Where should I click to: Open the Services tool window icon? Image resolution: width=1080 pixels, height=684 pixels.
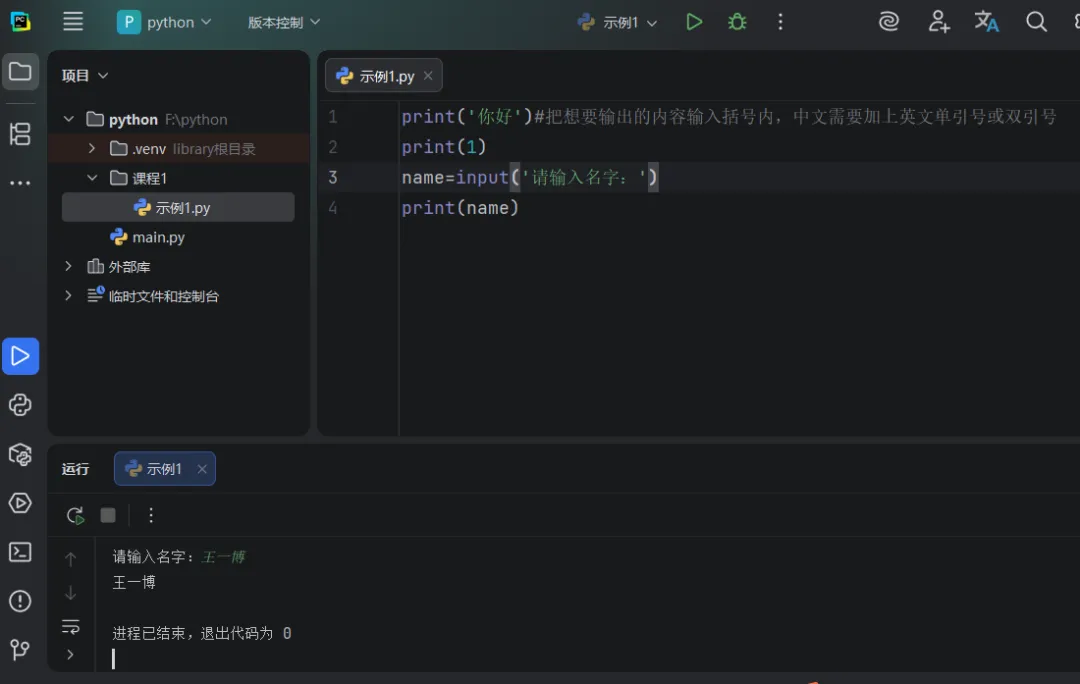pos(20,503)
